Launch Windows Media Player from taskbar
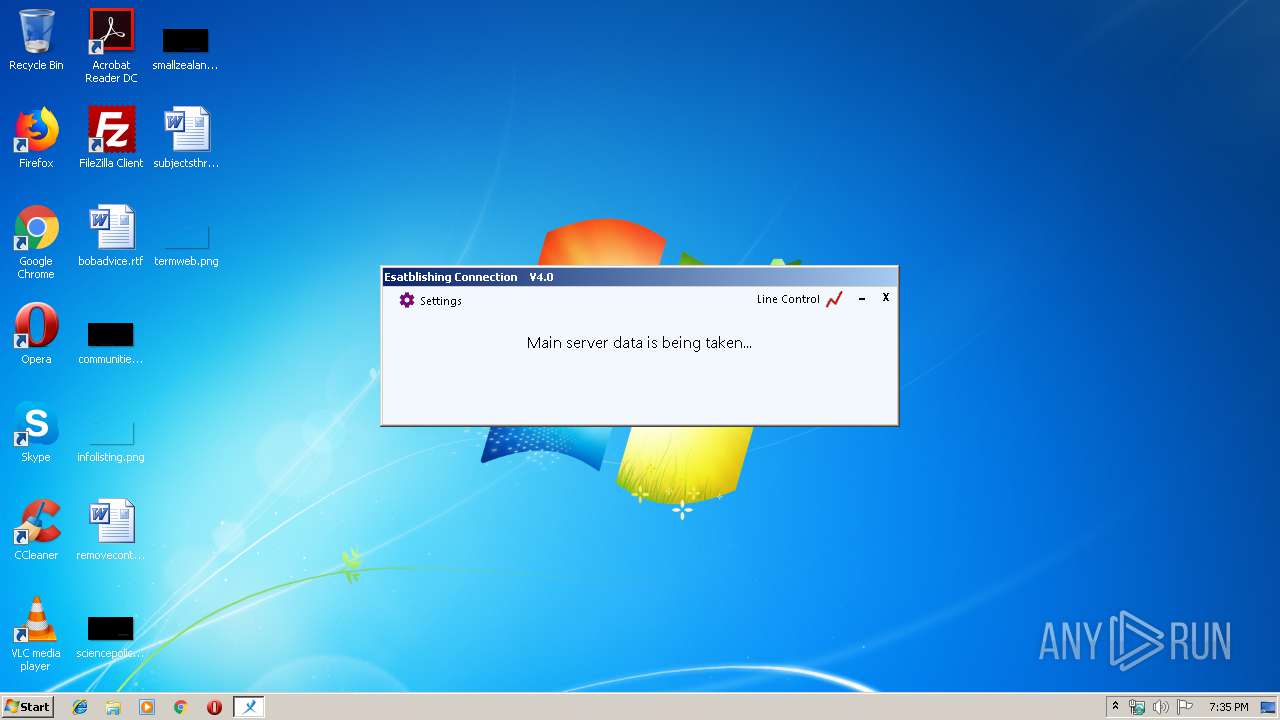The height and width of the screenshot is (720, 1280). tap(147, 707)
